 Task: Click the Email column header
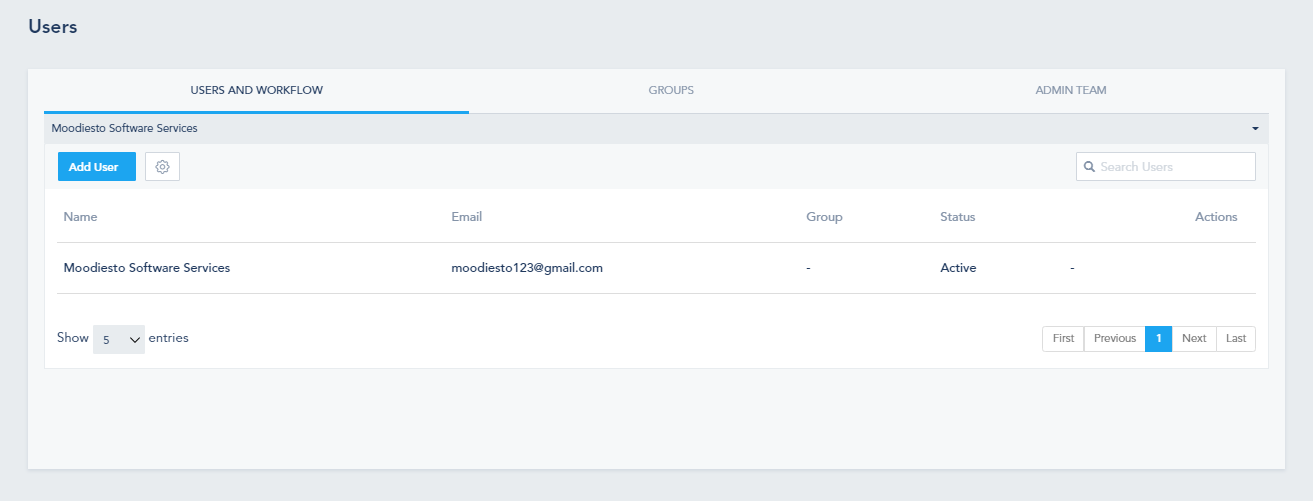point(467,217)
